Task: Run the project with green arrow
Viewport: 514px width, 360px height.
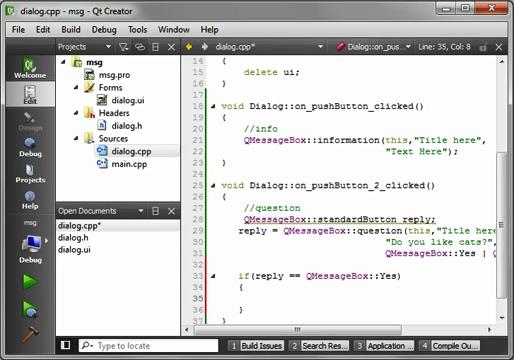Action: pos(30,281)
